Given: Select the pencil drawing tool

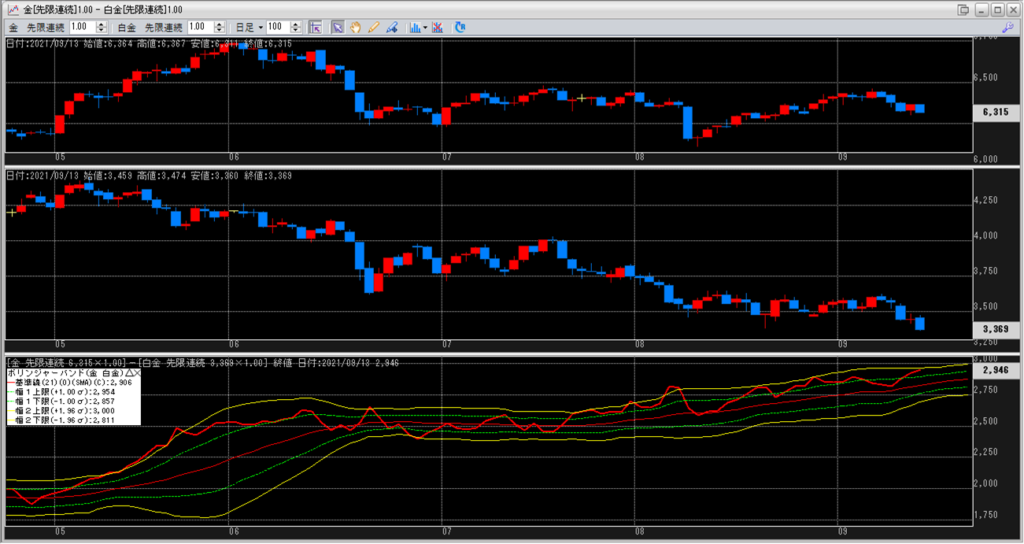Looking at the screenshot, I should 374,27.
